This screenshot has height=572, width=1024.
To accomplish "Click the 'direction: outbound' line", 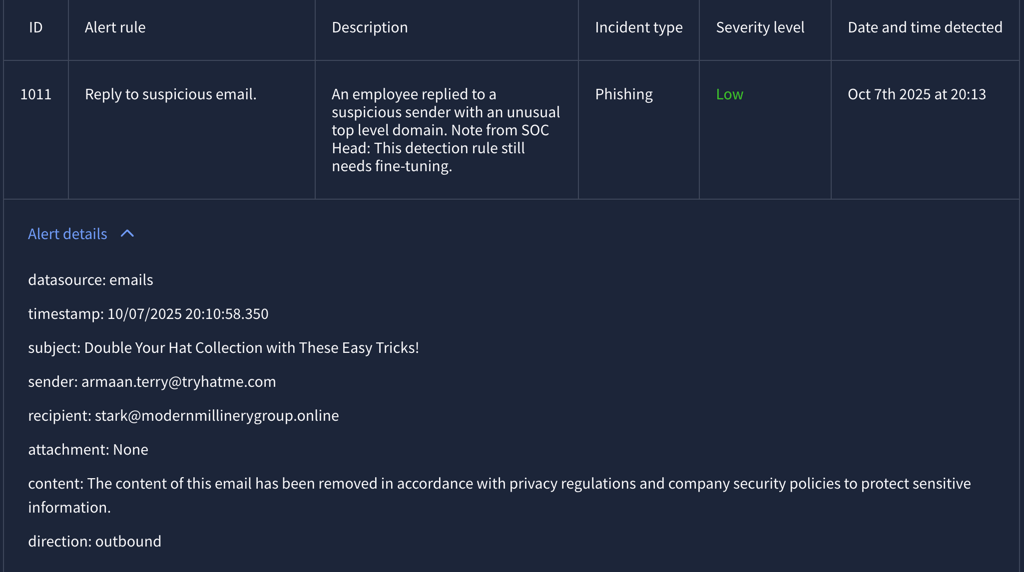I will point(94,542).
